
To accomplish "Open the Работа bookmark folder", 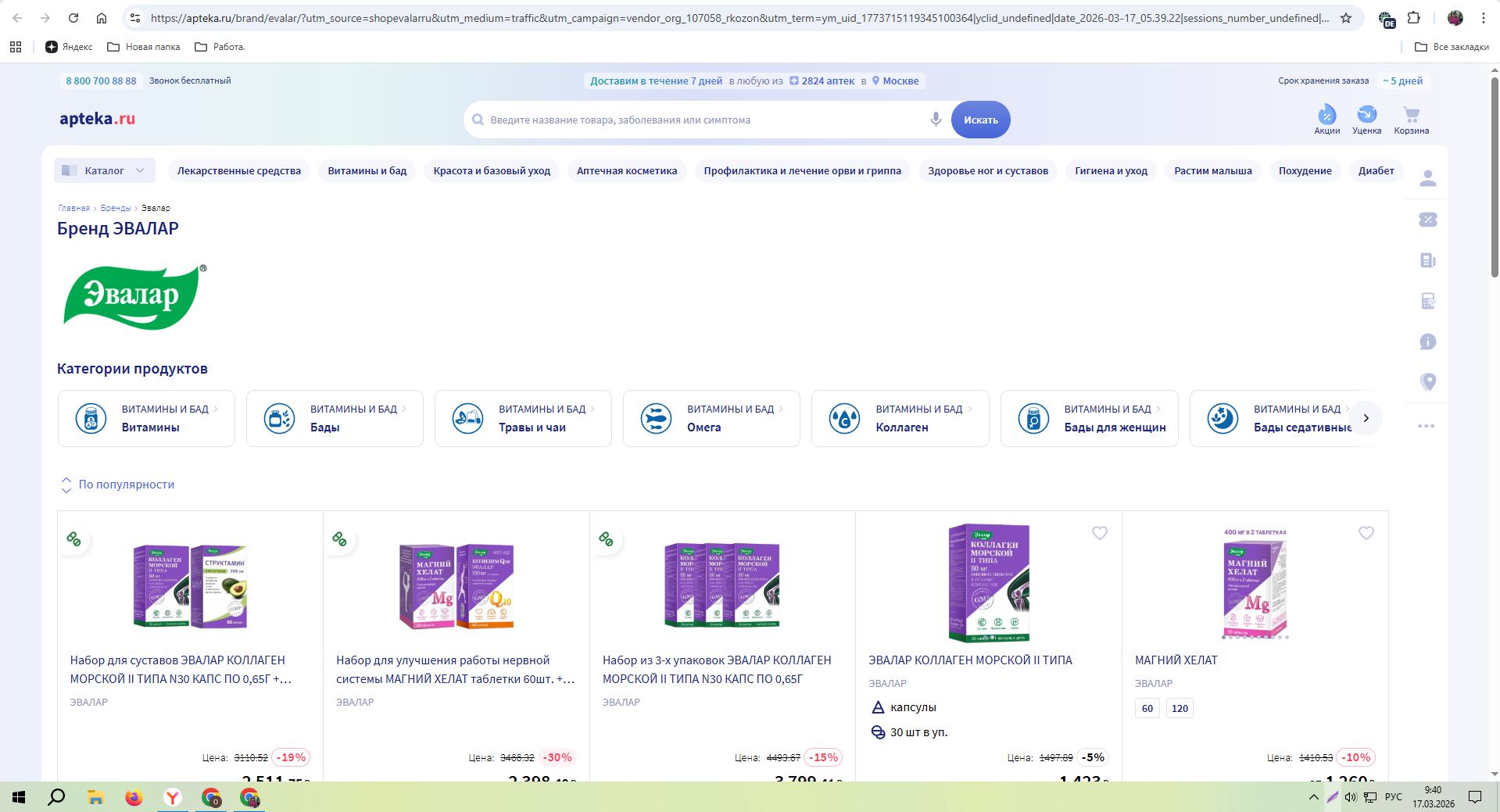I will click(220, 47).
